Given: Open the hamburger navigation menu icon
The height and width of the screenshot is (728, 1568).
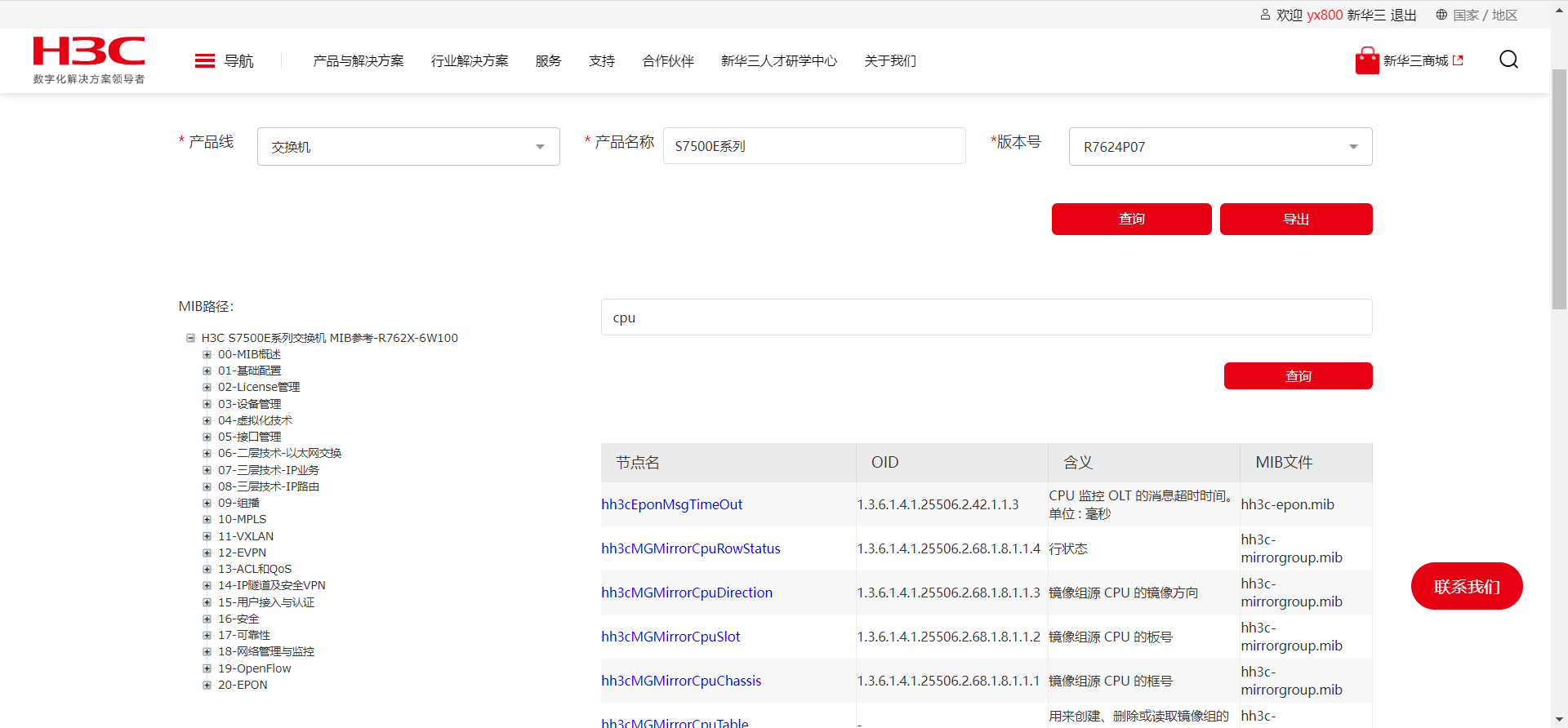Looking at the screenshot, I should (x=205, y=61).
